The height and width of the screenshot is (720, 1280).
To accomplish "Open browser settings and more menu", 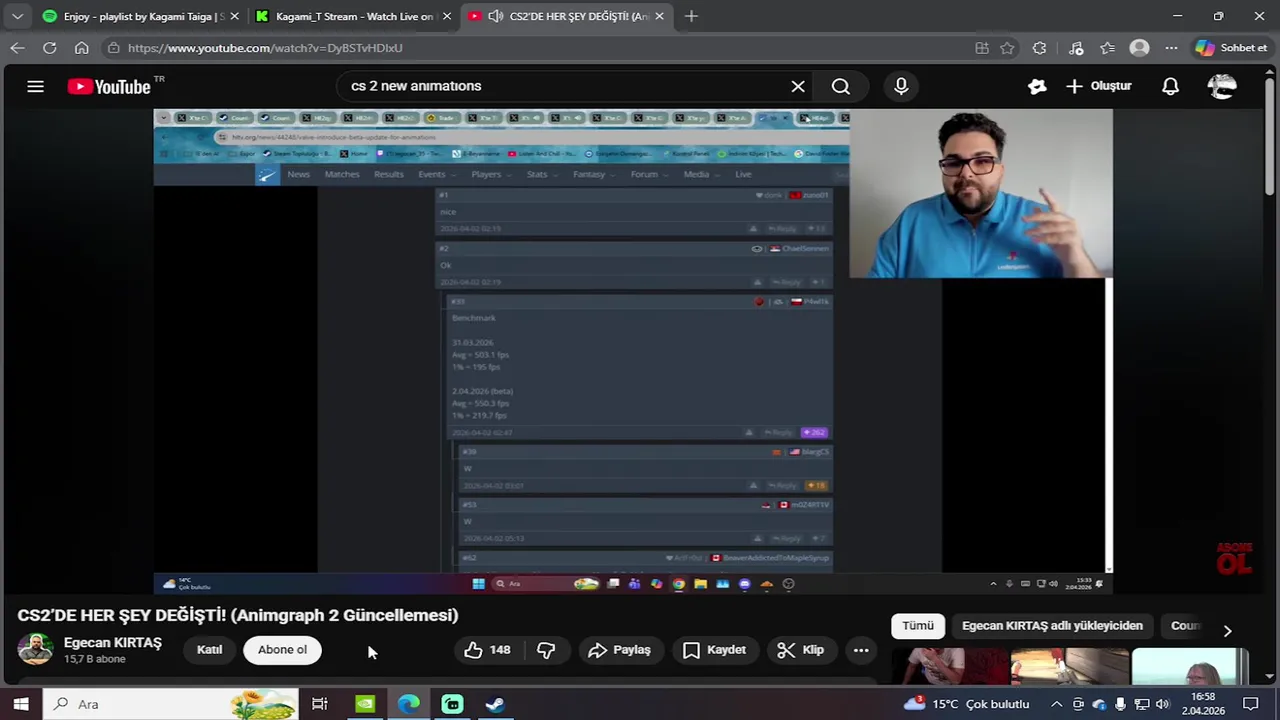I will (x=1171, y=48).
